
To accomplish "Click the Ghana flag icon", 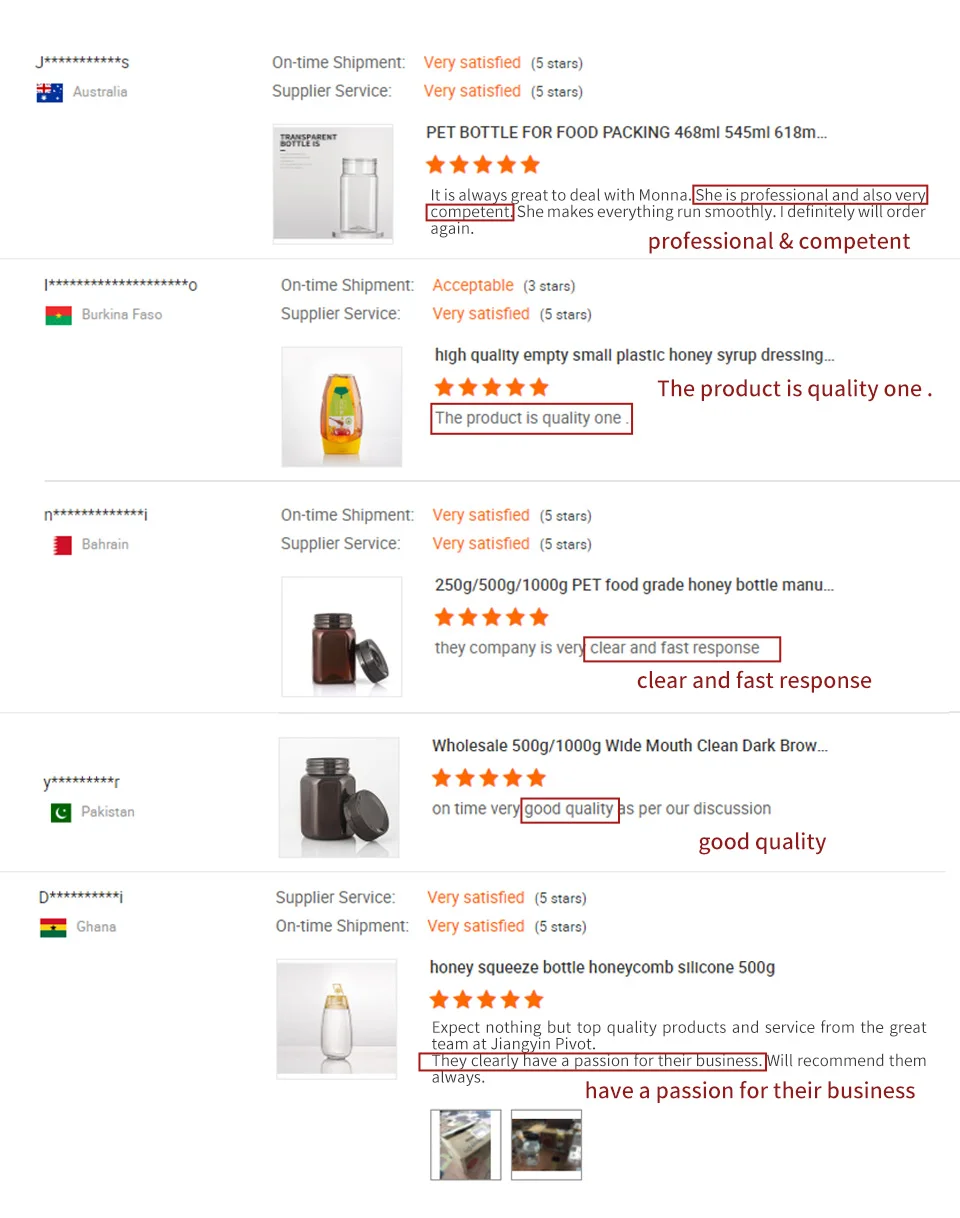I will 53,927.
